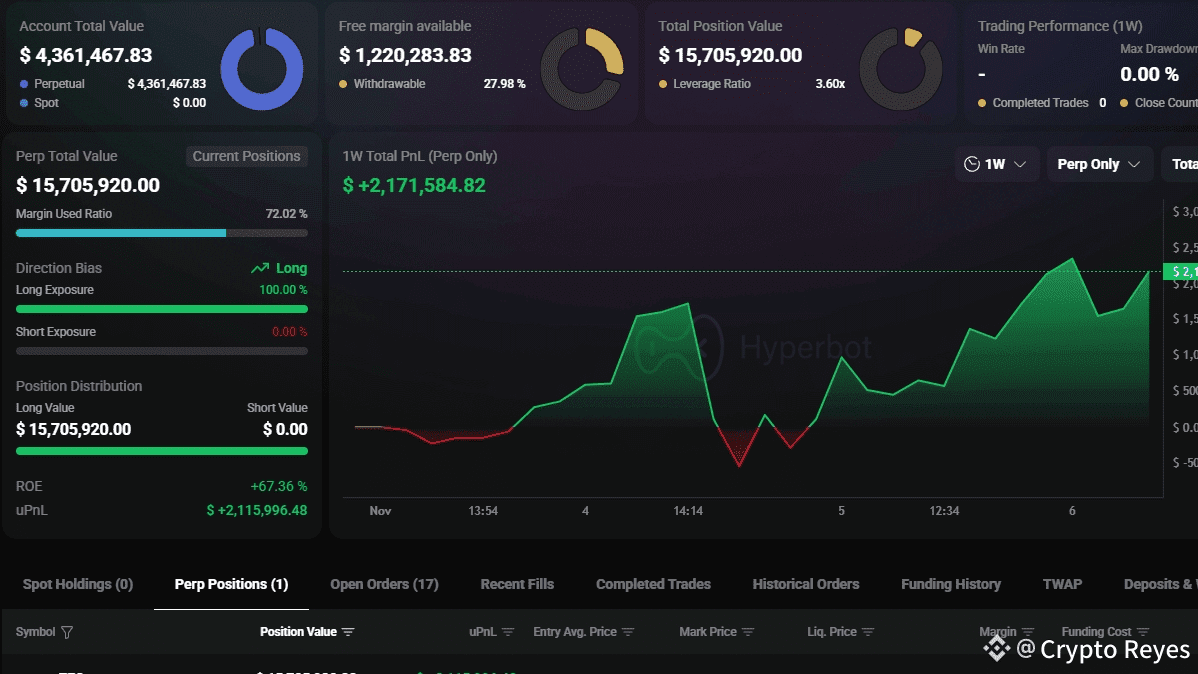This screenshot has width=1198, height=674.
Task: Sort by the Position Value column icon
Action: click(348, 632)
